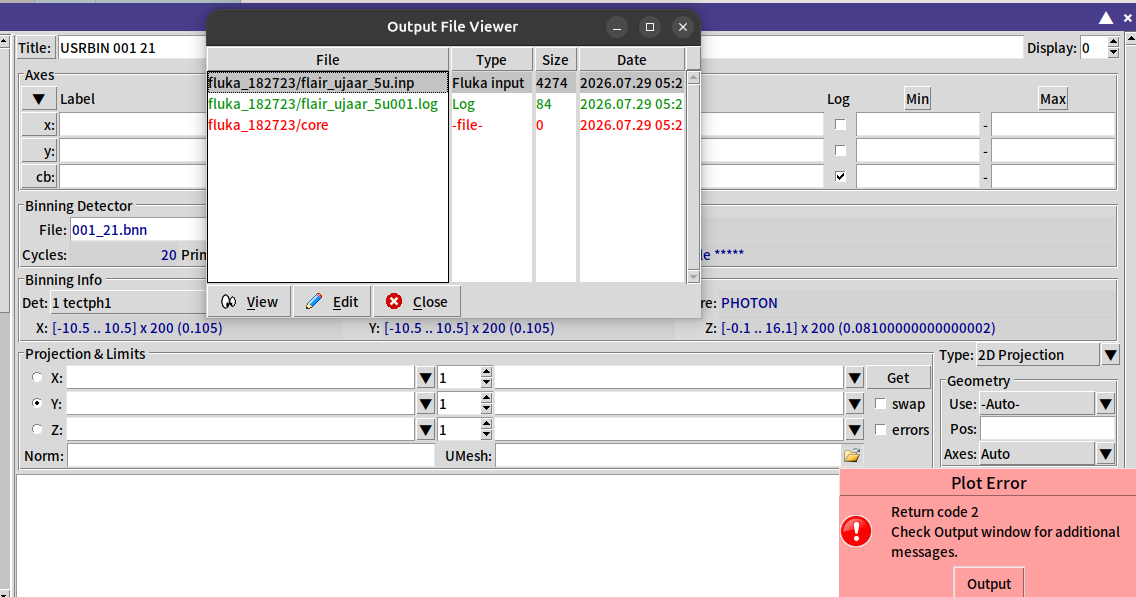Open the Y projection left dropdown arrow
1136x597 pixels.
click(x=425, y=404)
